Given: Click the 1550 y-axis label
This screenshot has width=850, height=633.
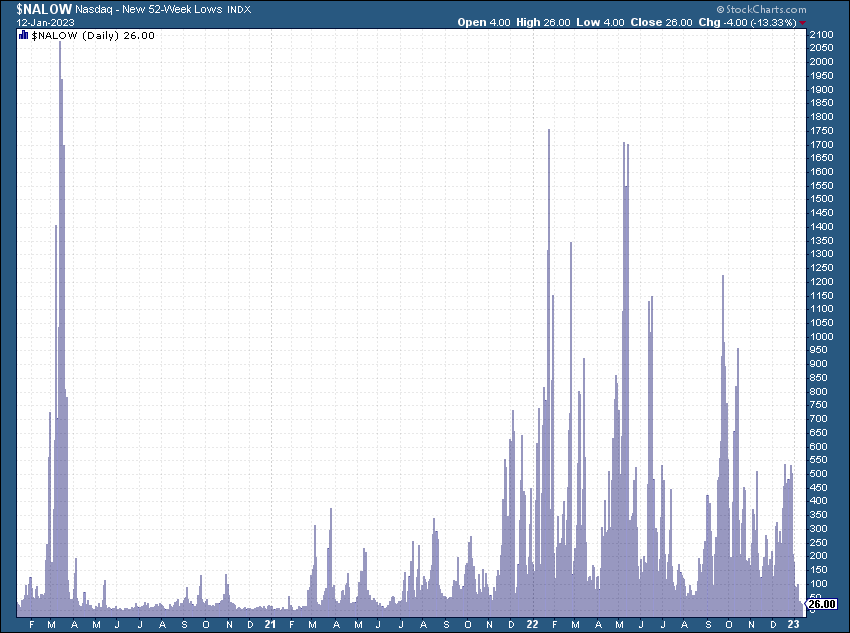Looking at the screenshot, I should pos(821,185).
